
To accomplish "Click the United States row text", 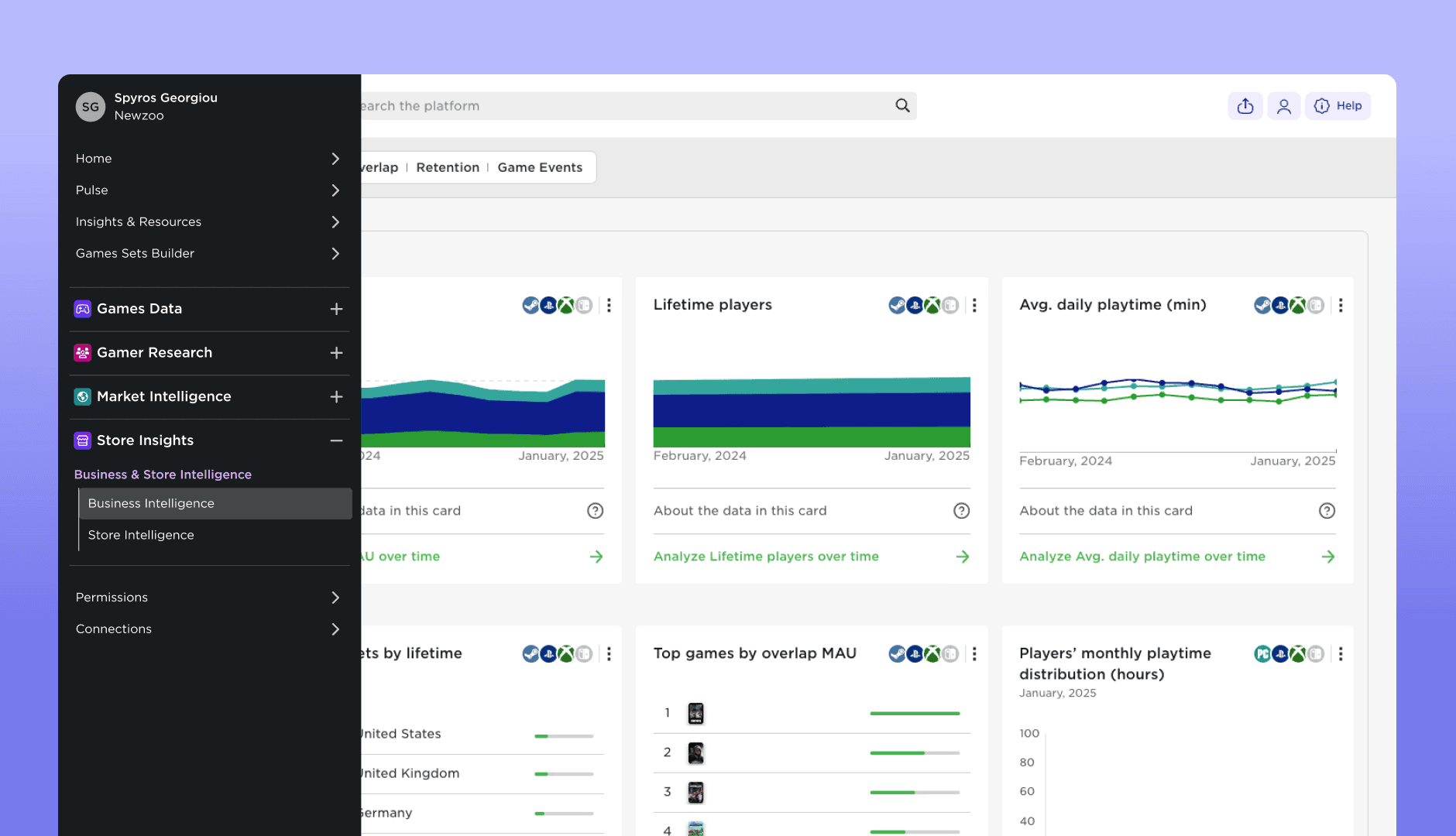I will (400, 734).
